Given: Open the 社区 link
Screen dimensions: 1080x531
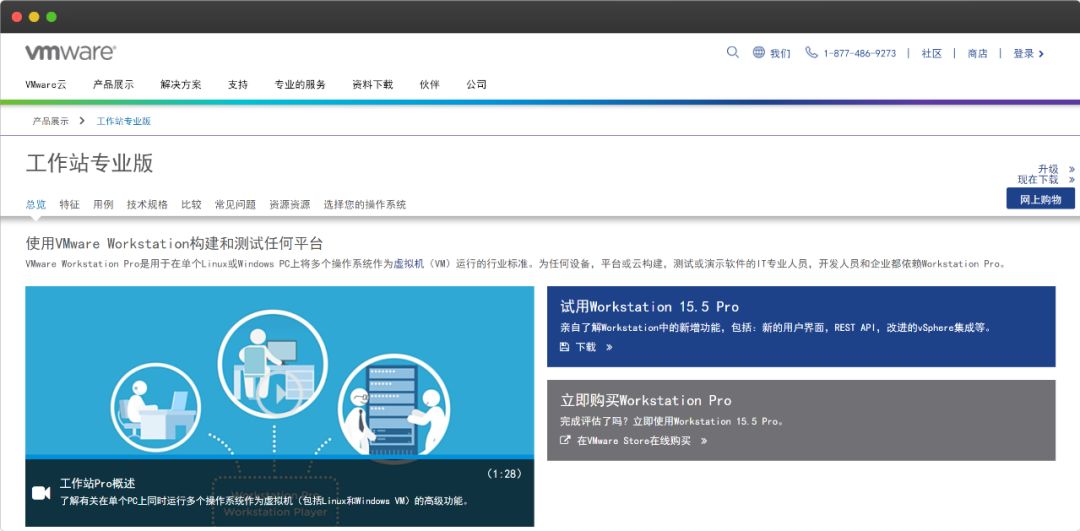Looking at the screenshot, I should [932, 54].
